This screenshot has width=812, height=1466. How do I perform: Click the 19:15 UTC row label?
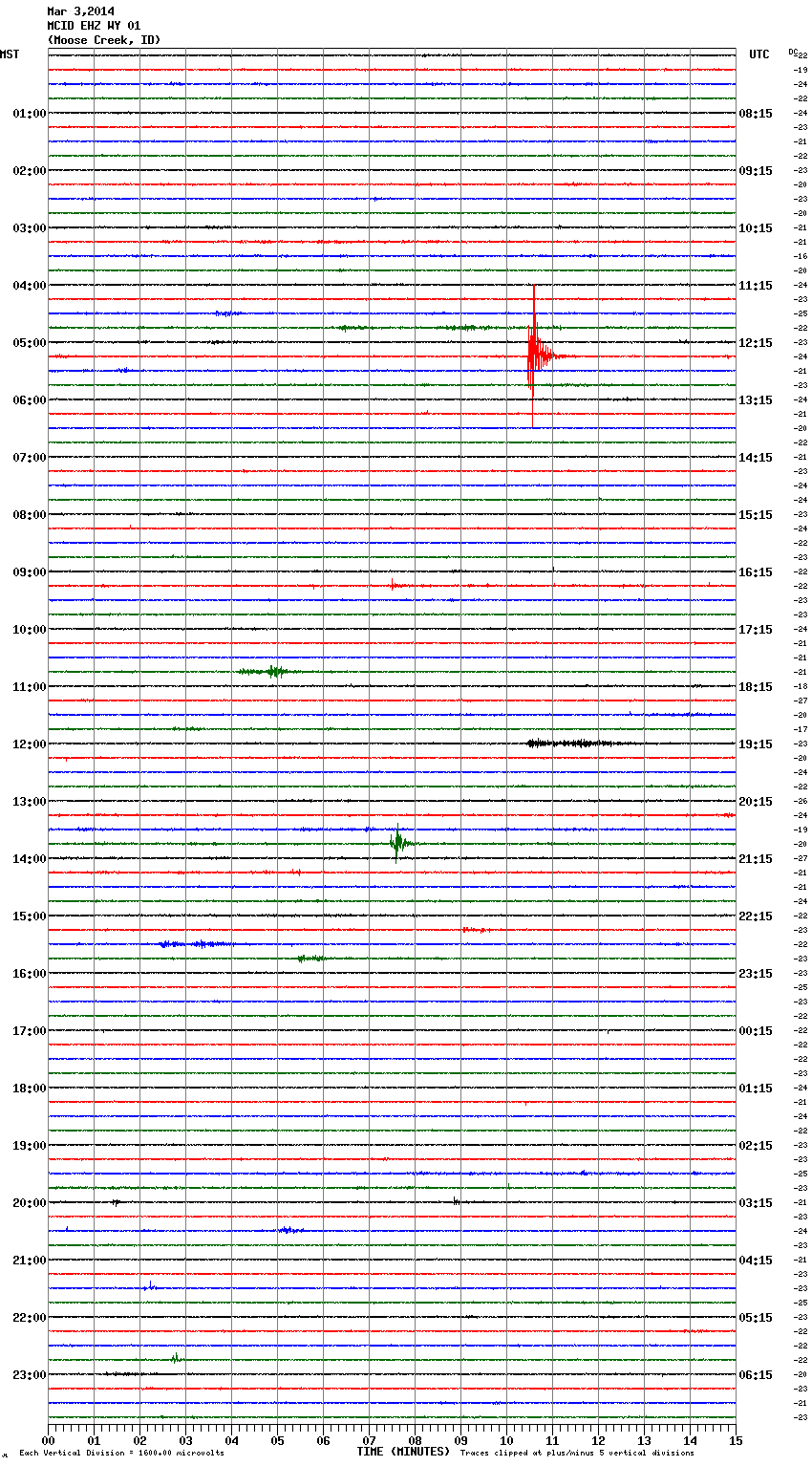[x=756, y=744]
